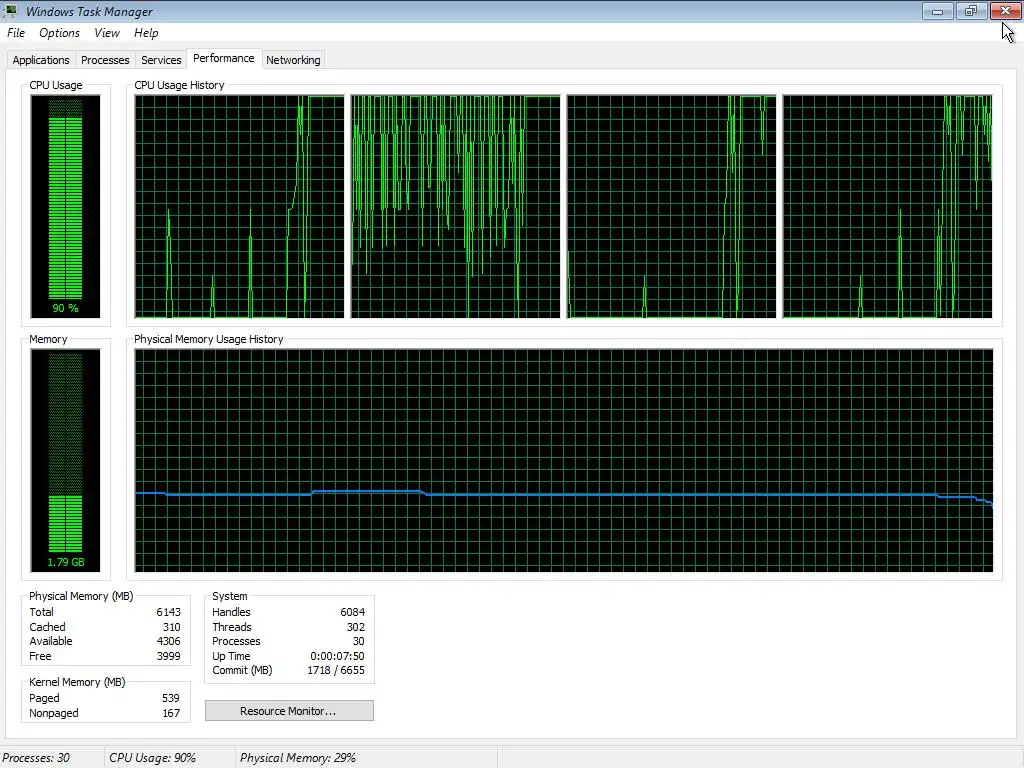Click the Window Title 'Windows Task Manager' text

pyautogui.click(x=89, y=11)
